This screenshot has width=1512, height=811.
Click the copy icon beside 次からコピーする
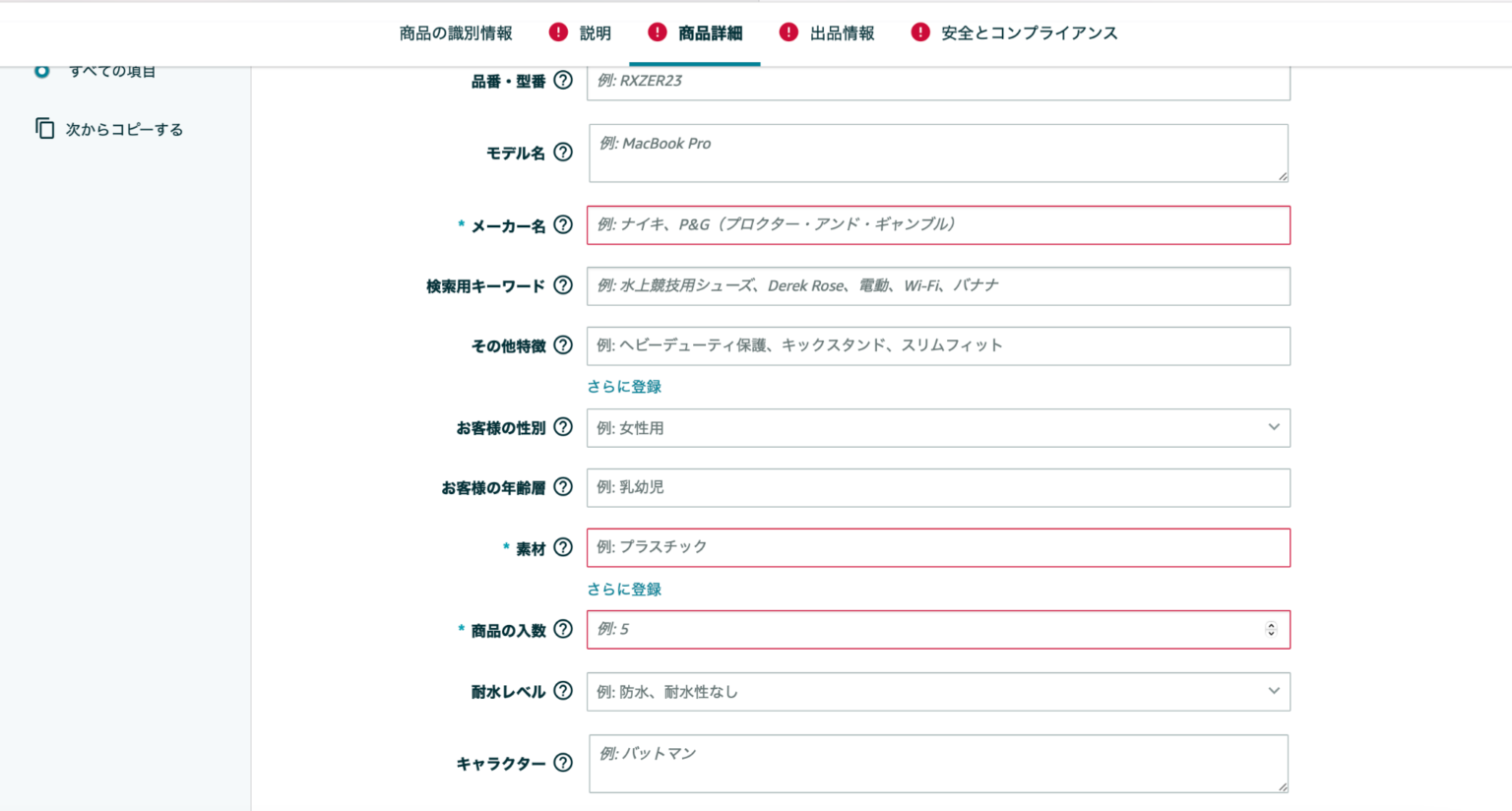[44, 128]
